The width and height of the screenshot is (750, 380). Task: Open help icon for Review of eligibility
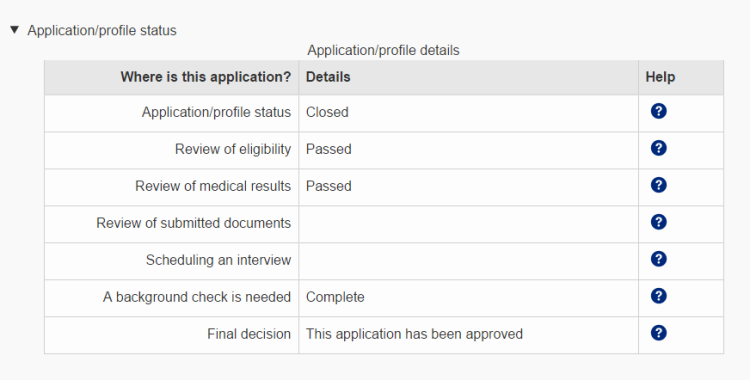coord(658,148)
